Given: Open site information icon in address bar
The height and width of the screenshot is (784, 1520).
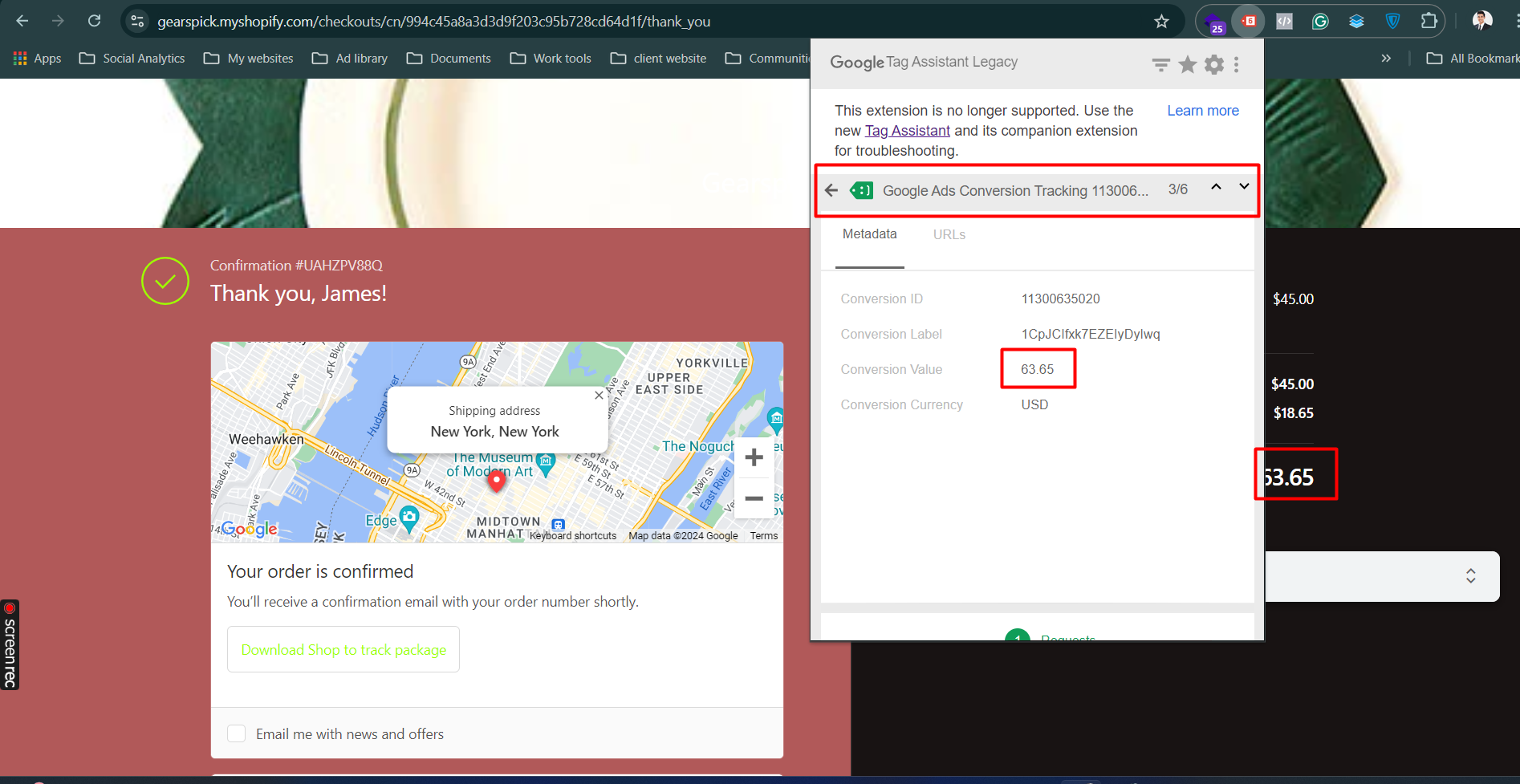Looking at the screenshot, I should [137, 21].
